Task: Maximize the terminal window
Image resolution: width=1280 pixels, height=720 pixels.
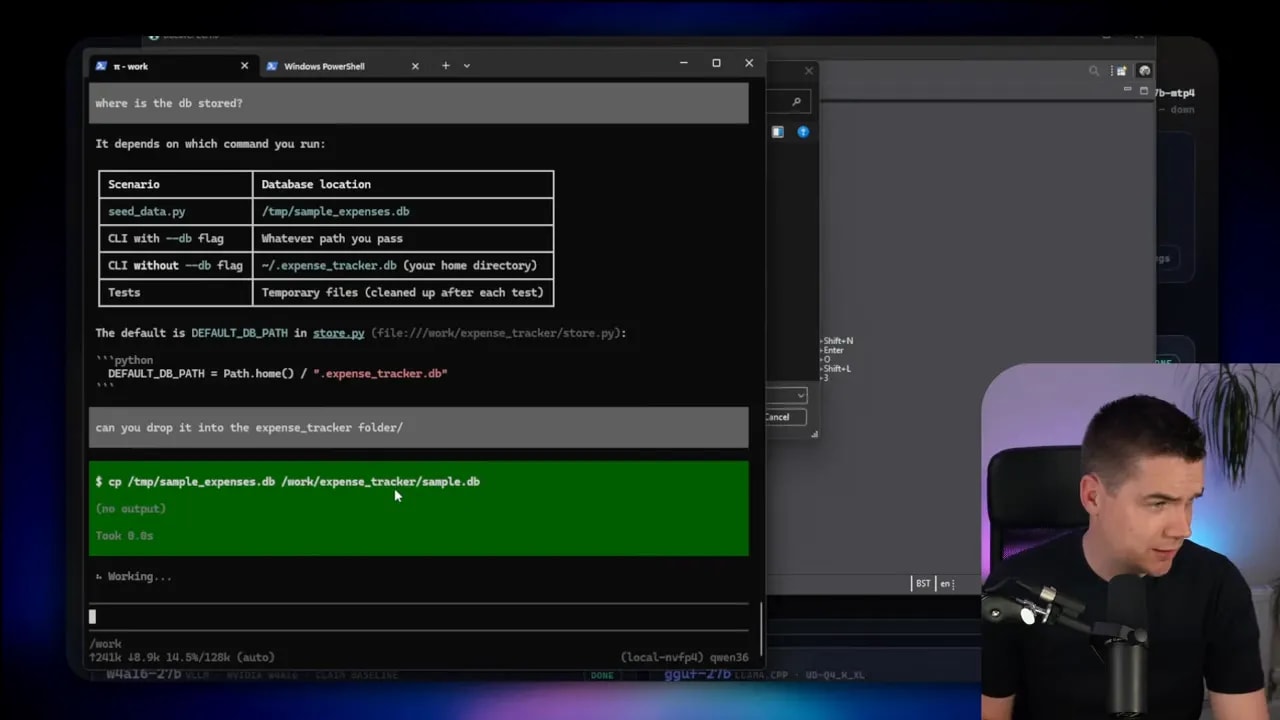Action: pyautogui.click(x=716, y=63)
